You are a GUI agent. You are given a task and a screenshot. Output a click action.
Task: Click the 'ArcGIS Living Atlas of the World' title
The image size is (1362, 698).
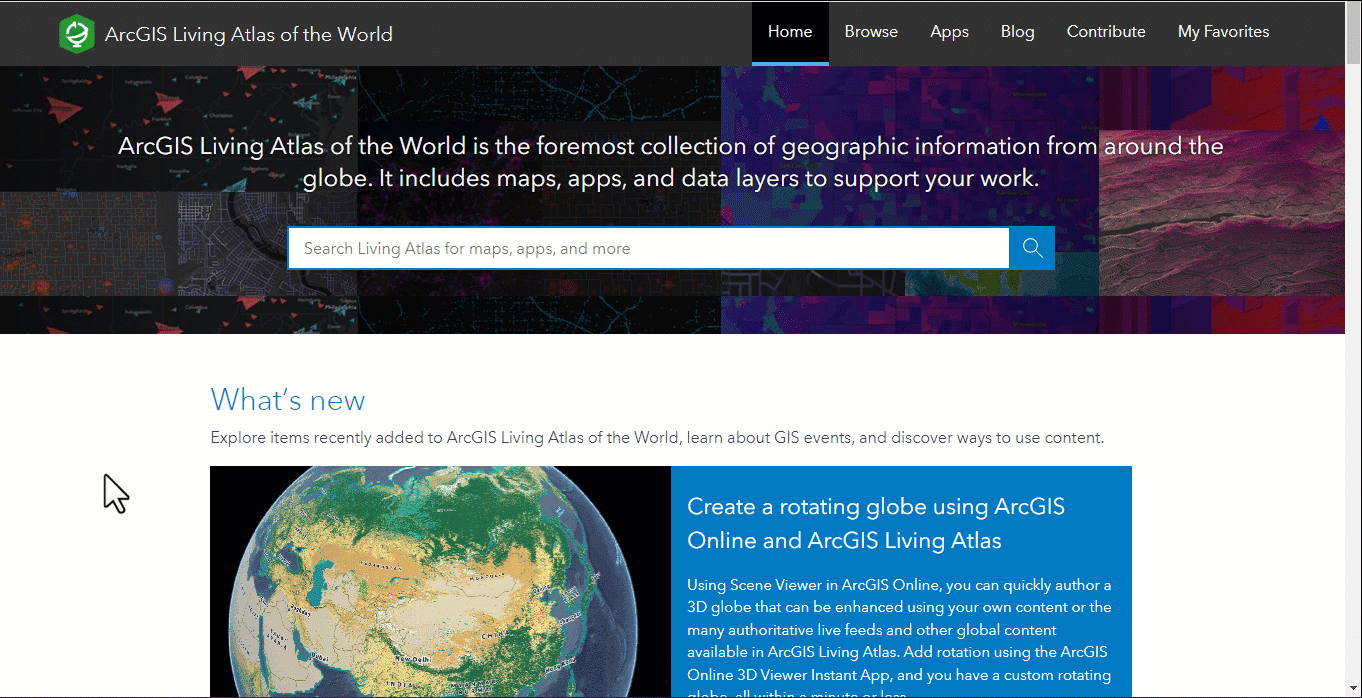pyautogui.click(x=247, y=33)
